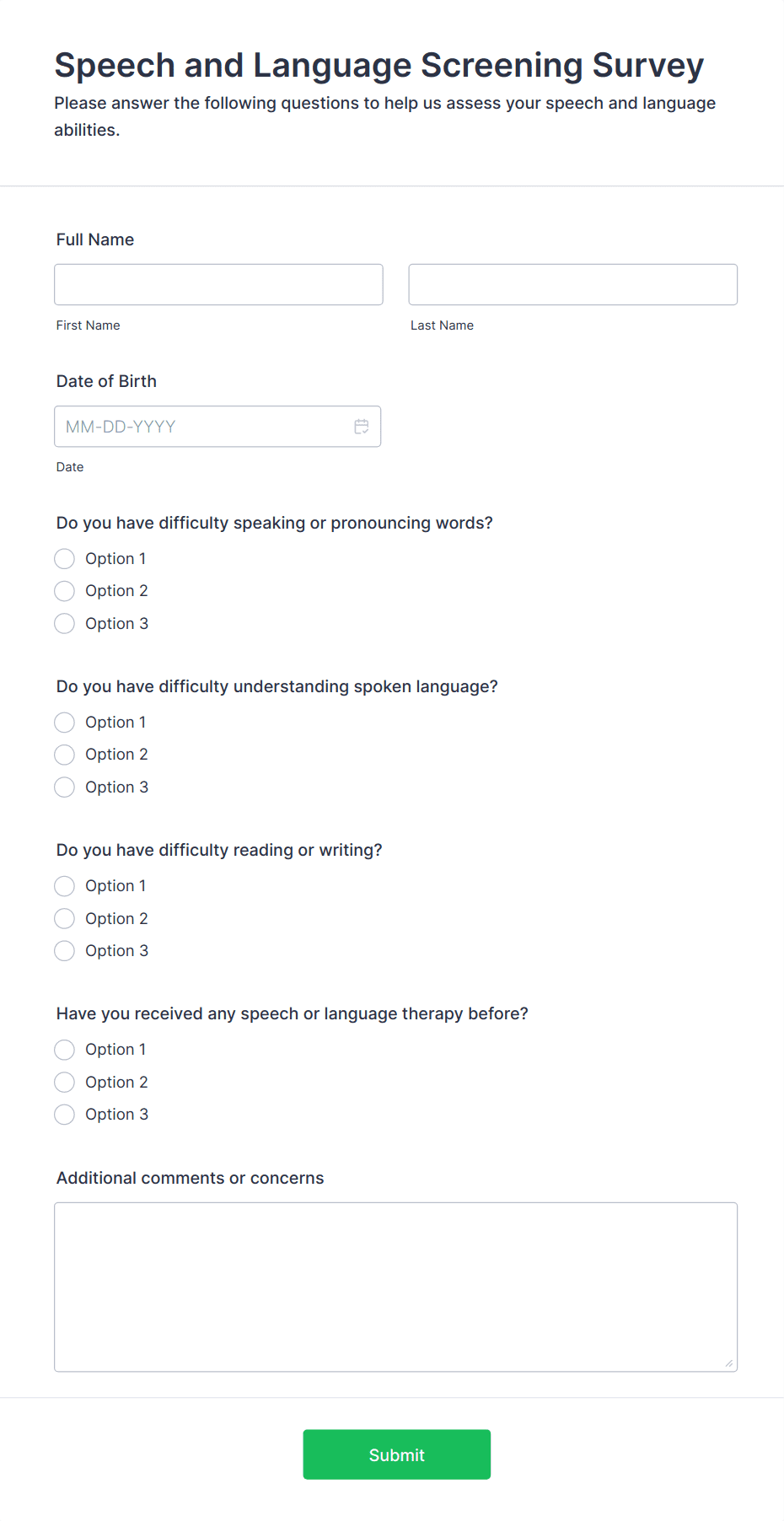Image resolution: width=784 pixels, height=1521 pixels.
Task: Select Option 2 for difficulty speaking question
Action: (65, 591)
